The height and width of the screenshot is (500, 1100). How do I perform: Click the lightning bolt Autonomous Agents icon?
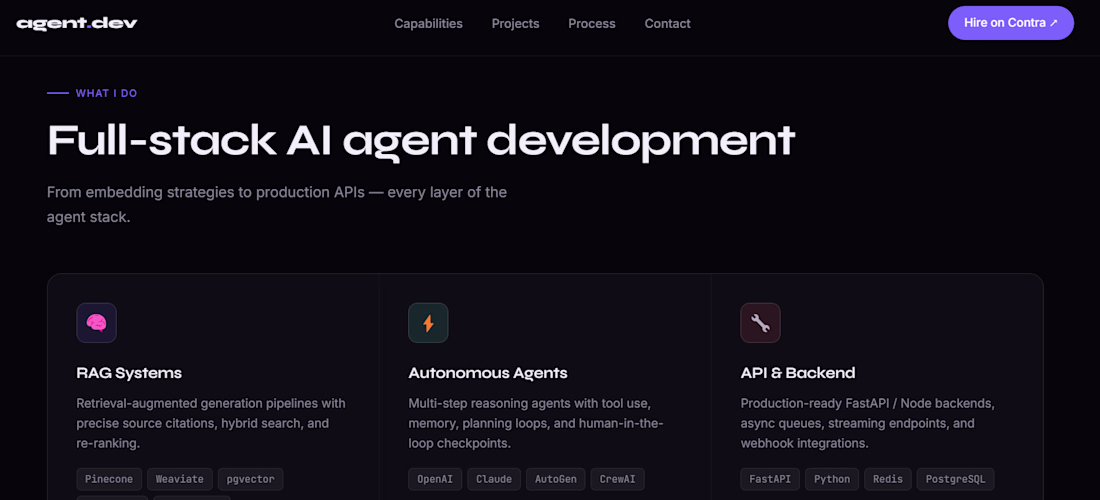click(x=428, y=323)
